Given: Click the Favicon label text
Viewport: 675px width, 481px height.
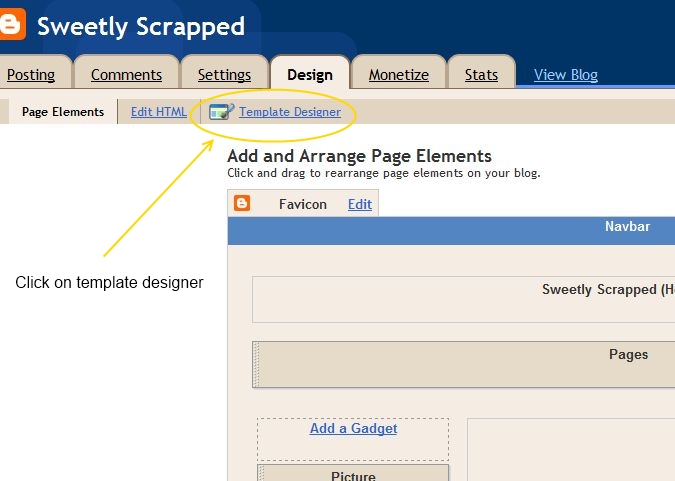Looking at the screenshot, I should click(303, 204).
